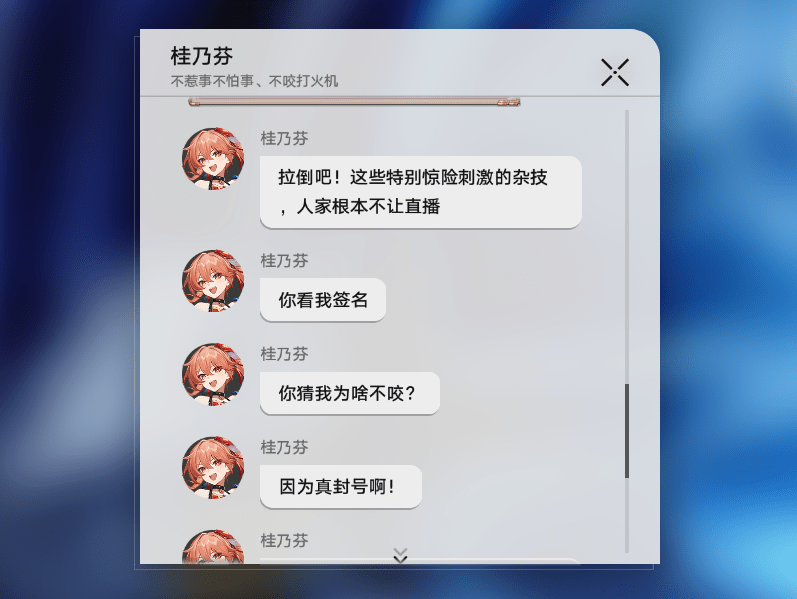Click the partially visible avatar at bottom of chat

point(213,547)
